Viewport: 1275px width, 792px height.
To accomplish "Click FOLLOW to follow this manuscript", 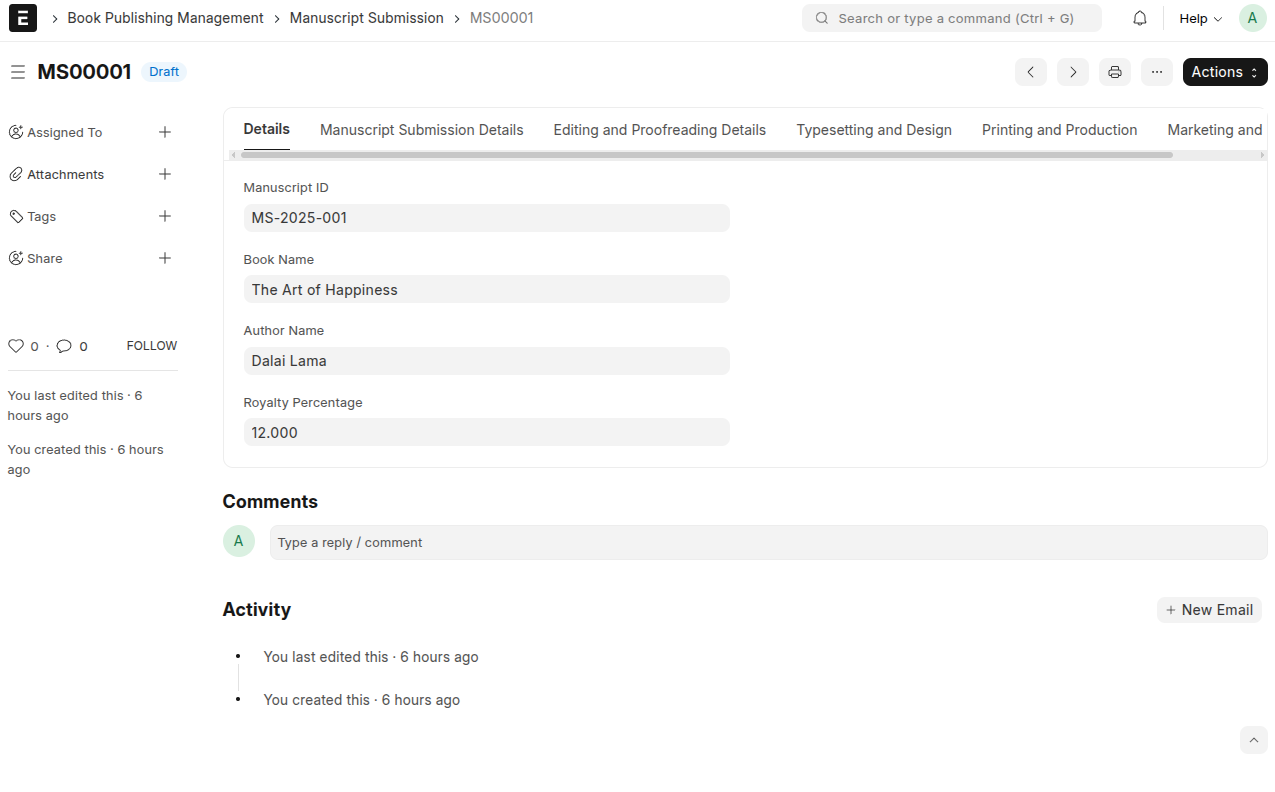I will click(x=151, y=345).
